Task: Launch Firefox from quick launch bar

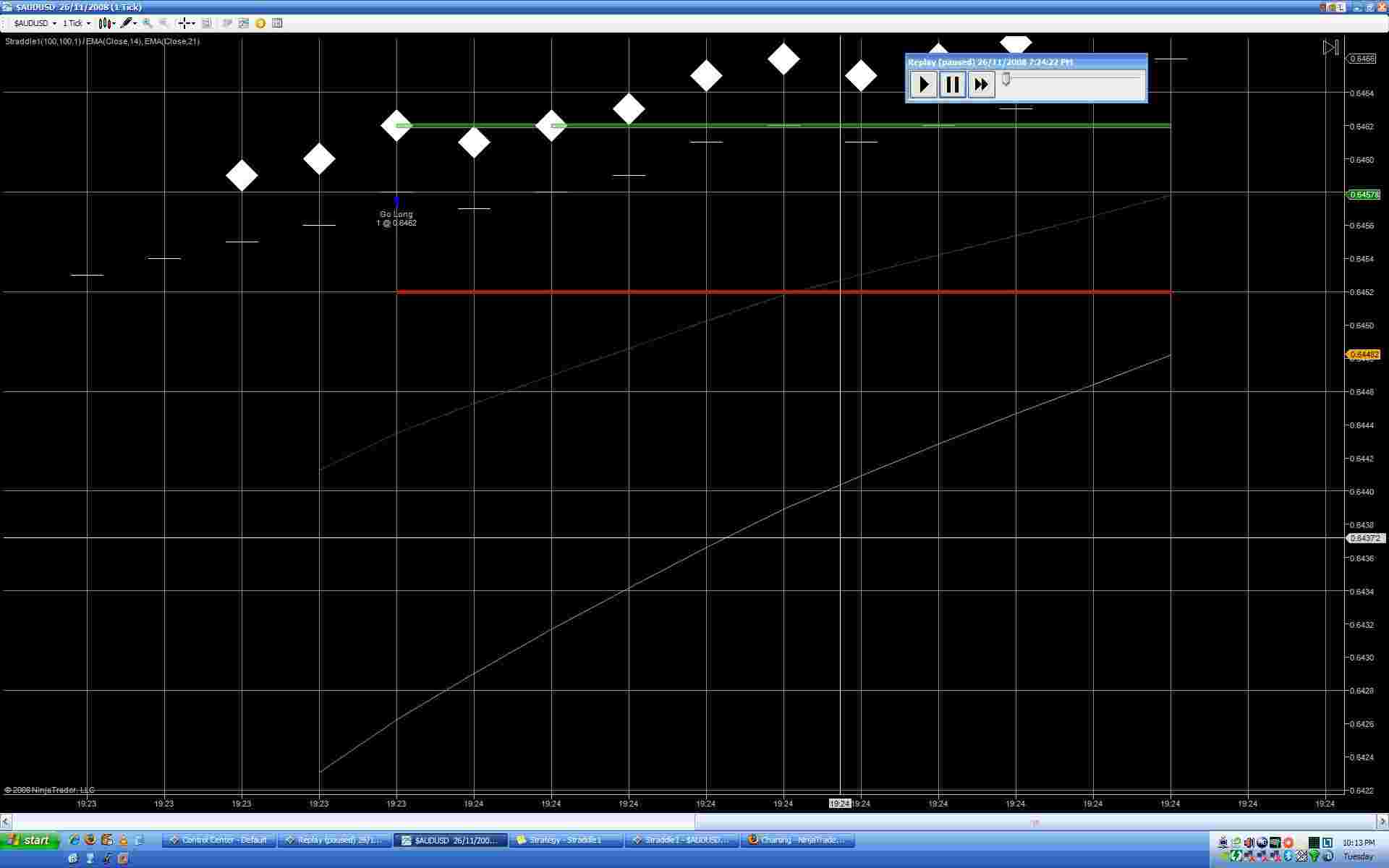Action: click(90, 840)
